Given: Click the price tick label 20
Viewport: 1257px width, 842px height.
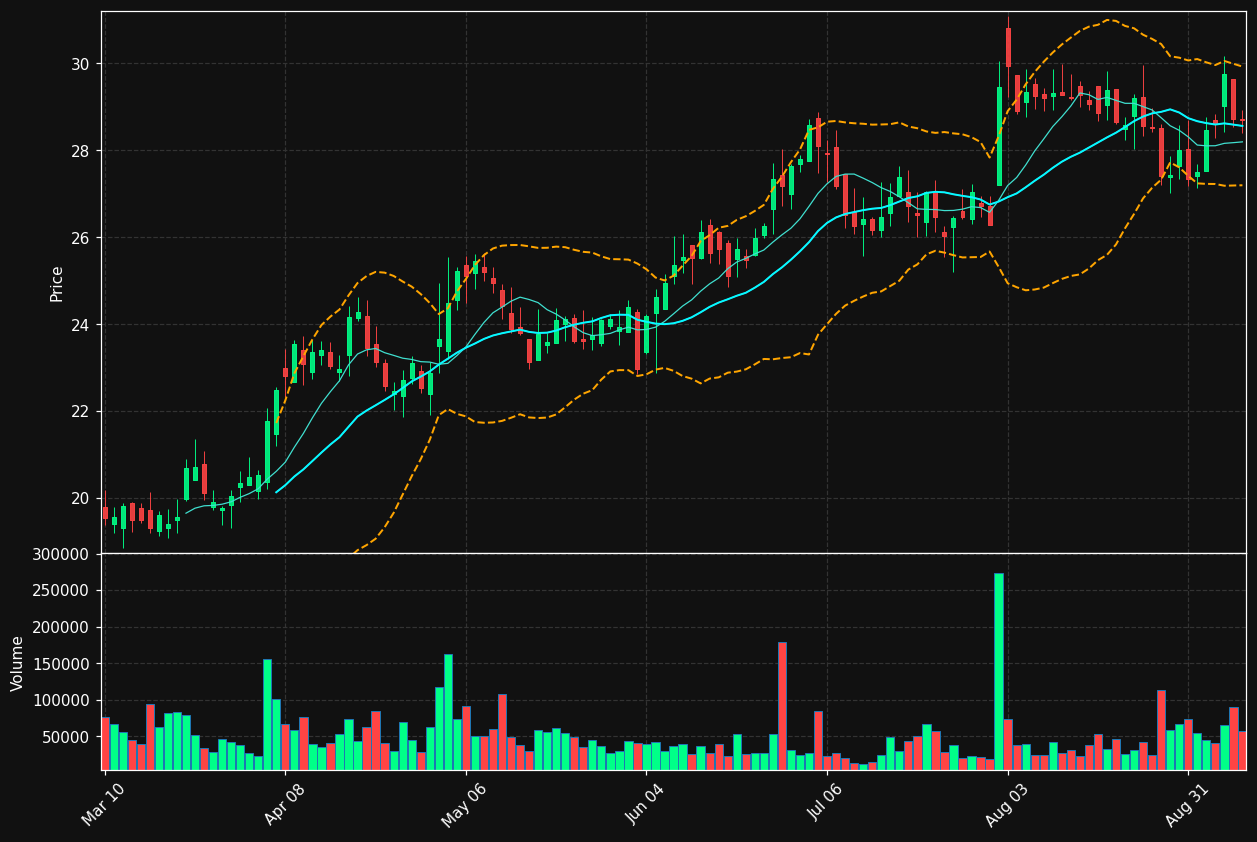Looking at the screenshot, I should 80,499.
